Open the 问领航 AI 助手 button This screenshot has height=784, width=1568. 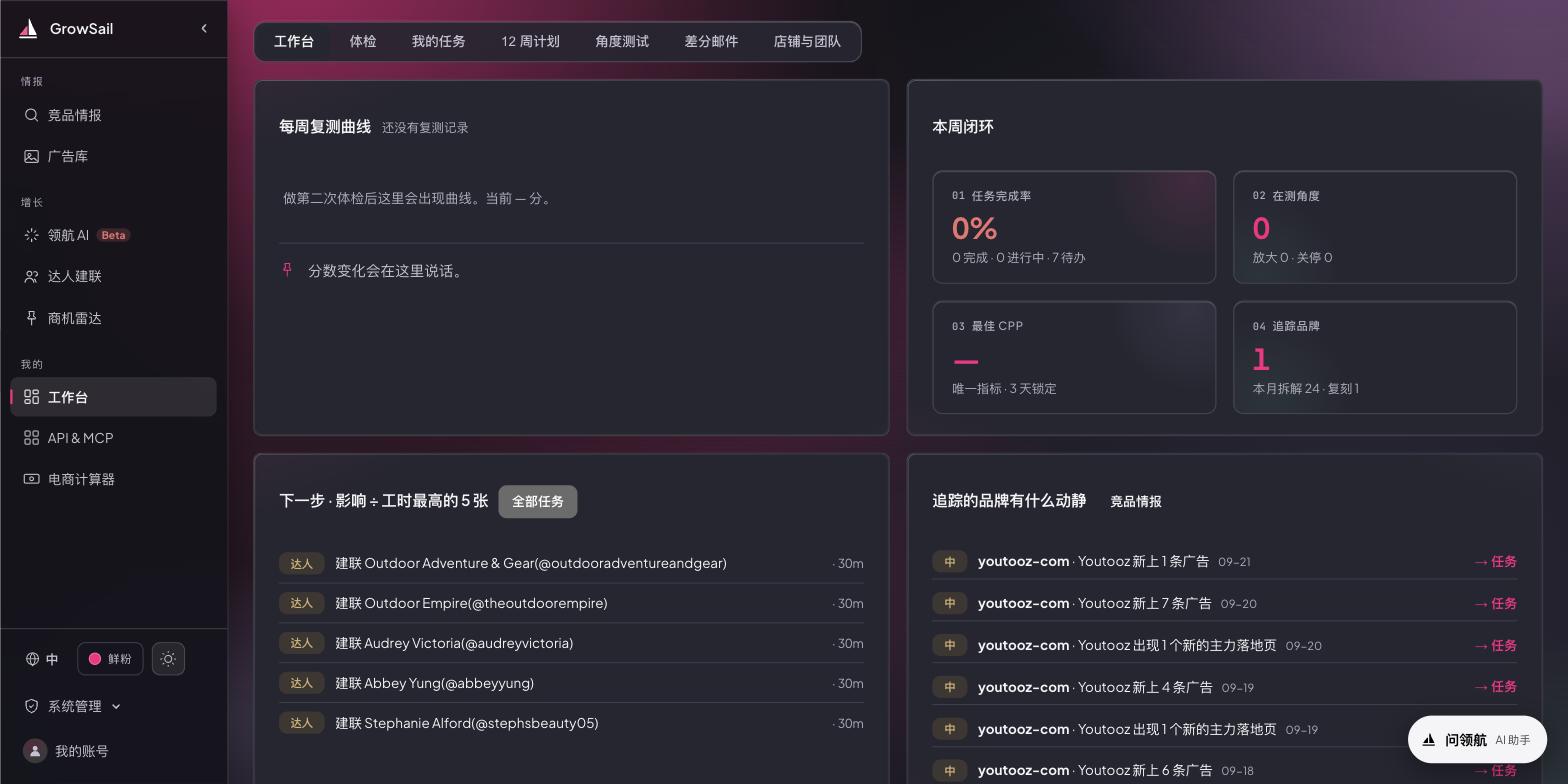[1477, 740]
